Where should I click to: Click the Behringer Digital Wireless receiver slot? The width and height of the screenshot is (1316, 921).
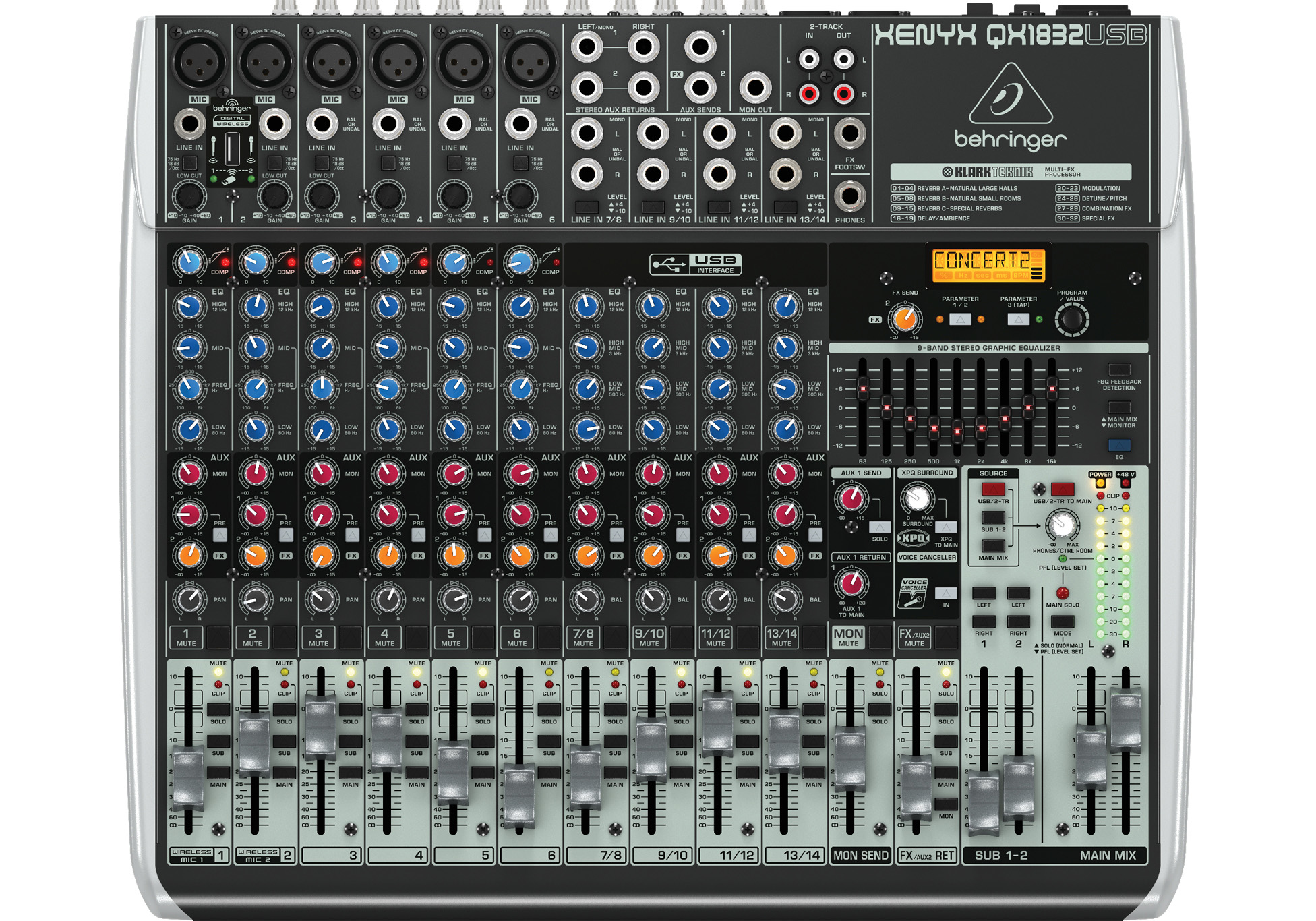point(232,148)
